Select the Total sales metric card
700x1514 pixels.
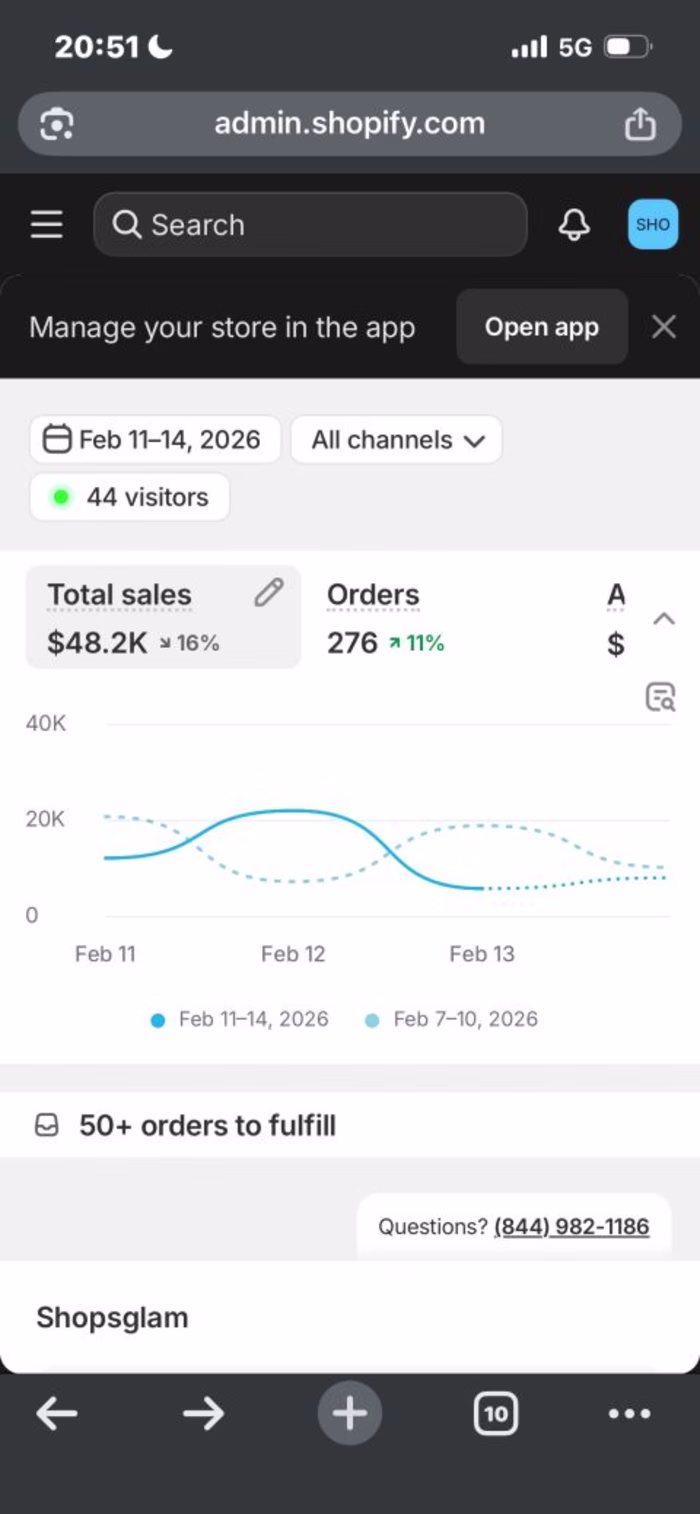140,617
